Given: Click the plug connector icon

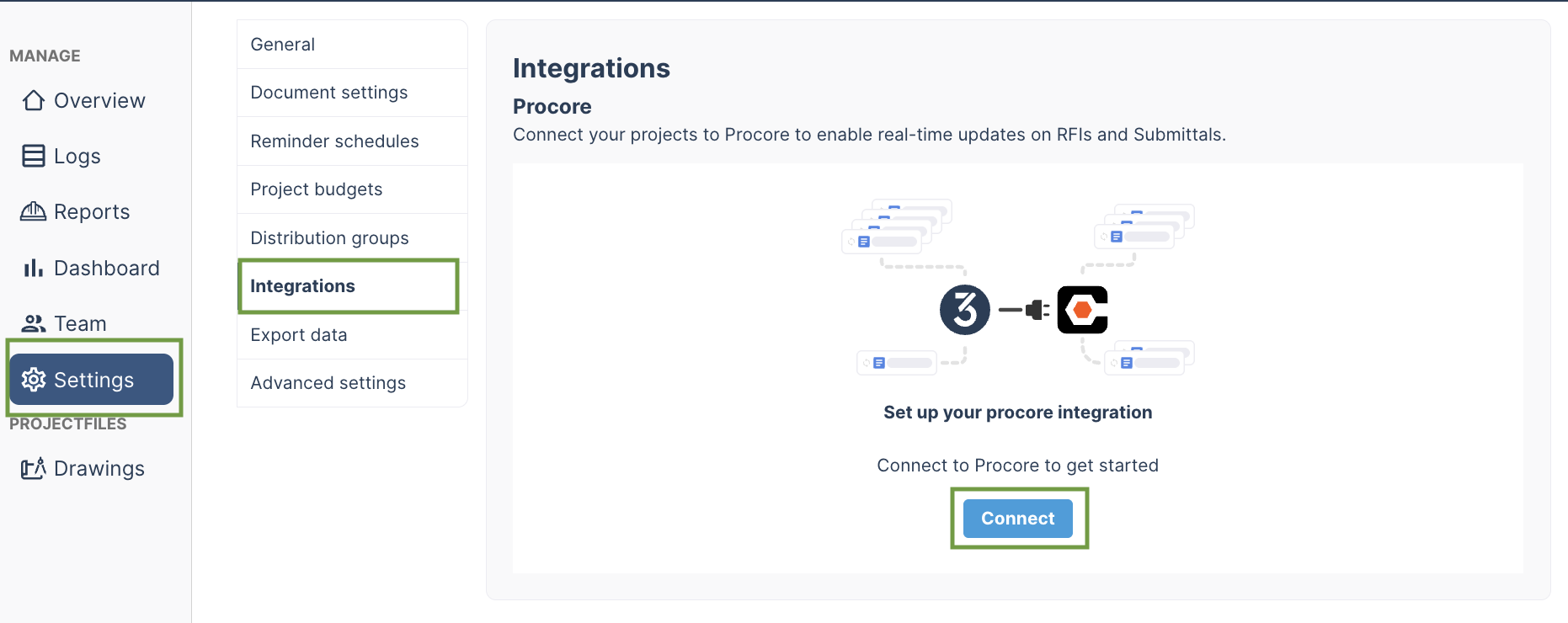Looking at the screenshot, I should pos(1024,310).
